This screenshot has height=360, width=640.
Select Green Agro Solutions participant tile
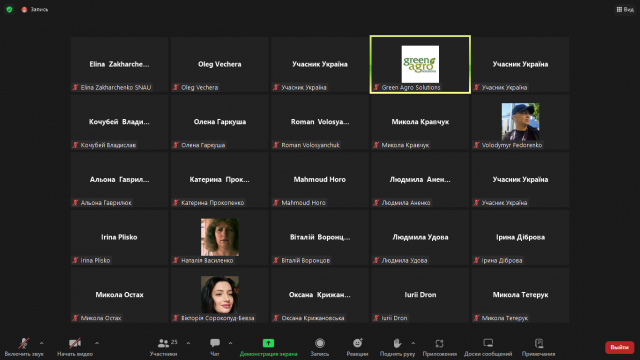[x=420, y=64]
